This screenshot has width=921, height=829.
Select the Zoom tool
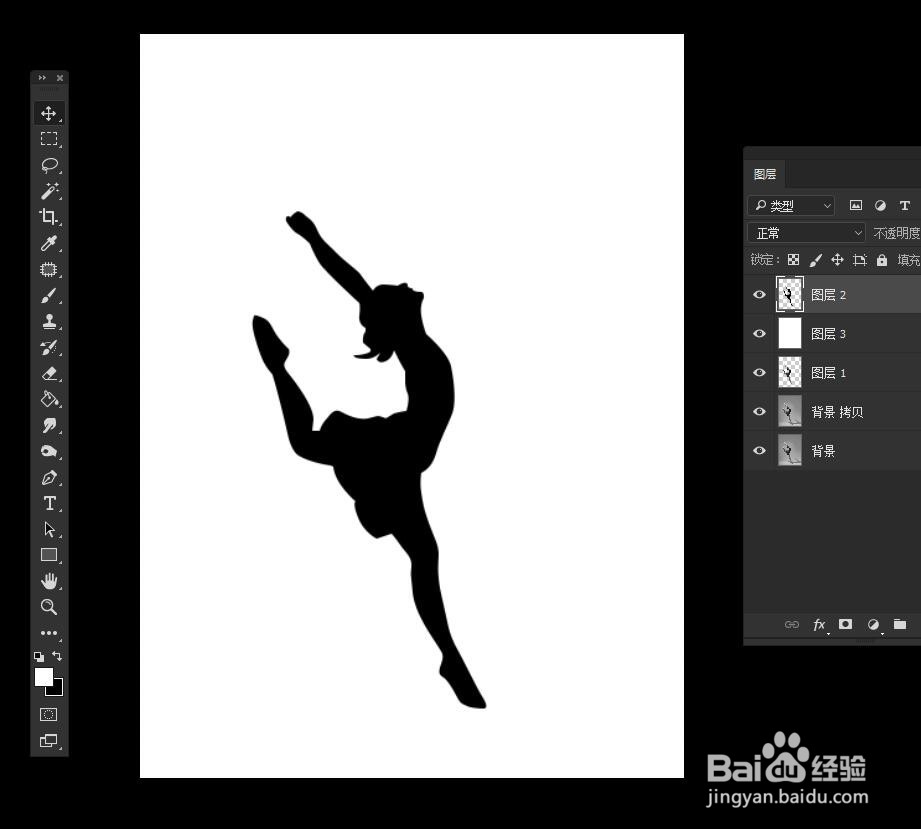pyautogui.click(x=49, y=607)
